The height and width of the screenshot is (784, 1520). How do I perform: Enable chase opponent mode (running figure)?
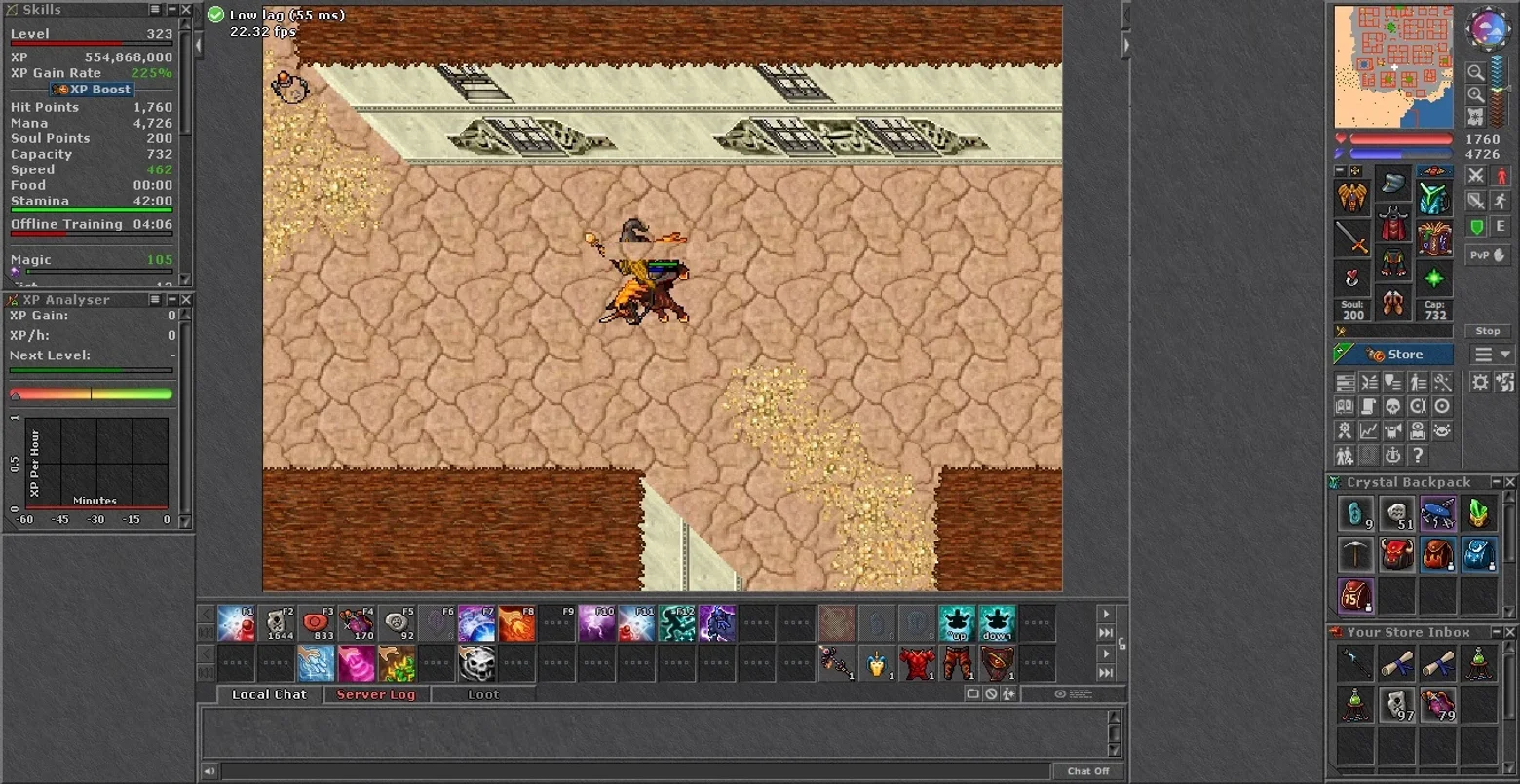(x=1501, y=201)
